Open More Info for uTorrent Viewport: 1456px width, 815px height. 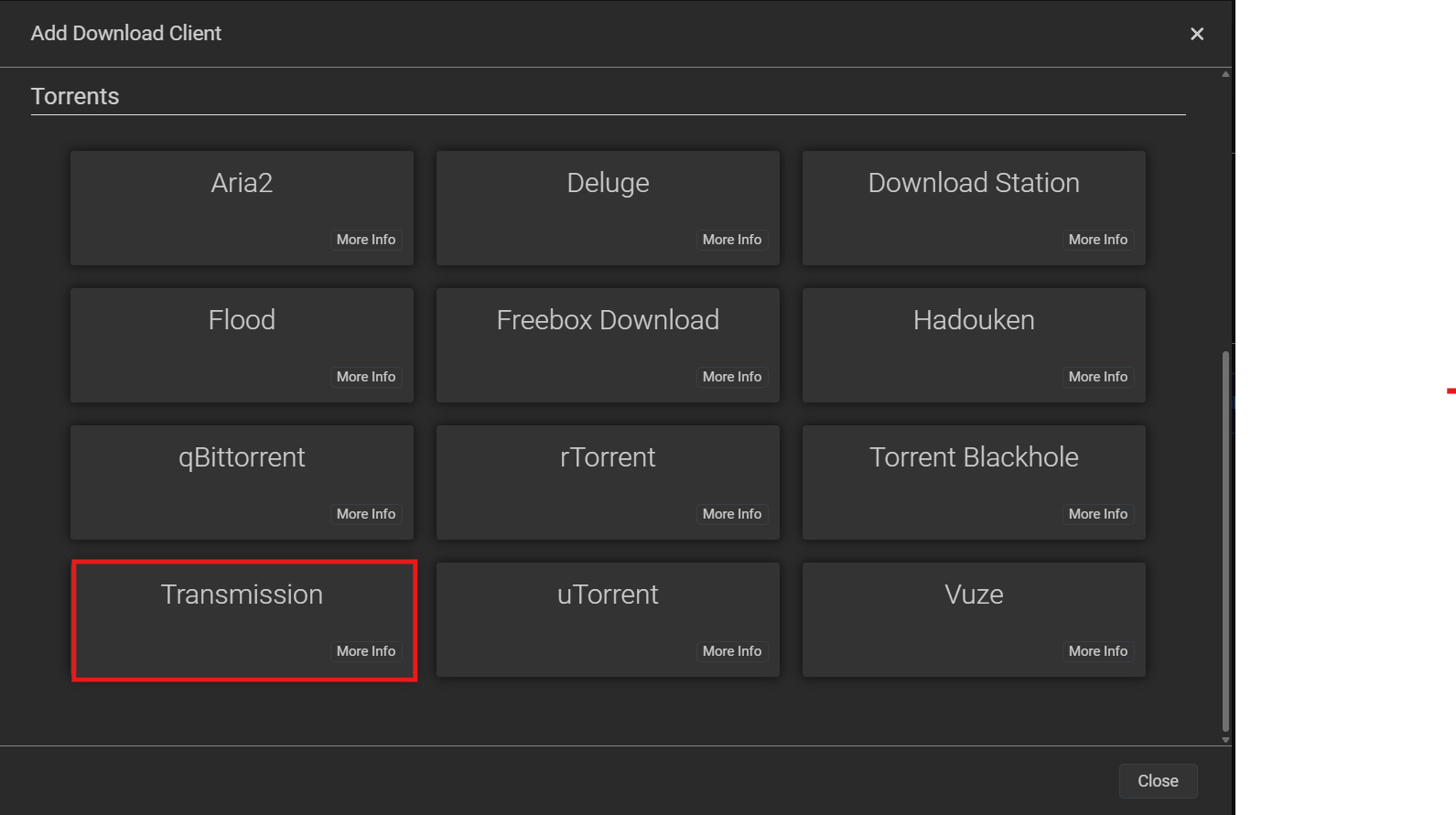[x=732, y=651]
